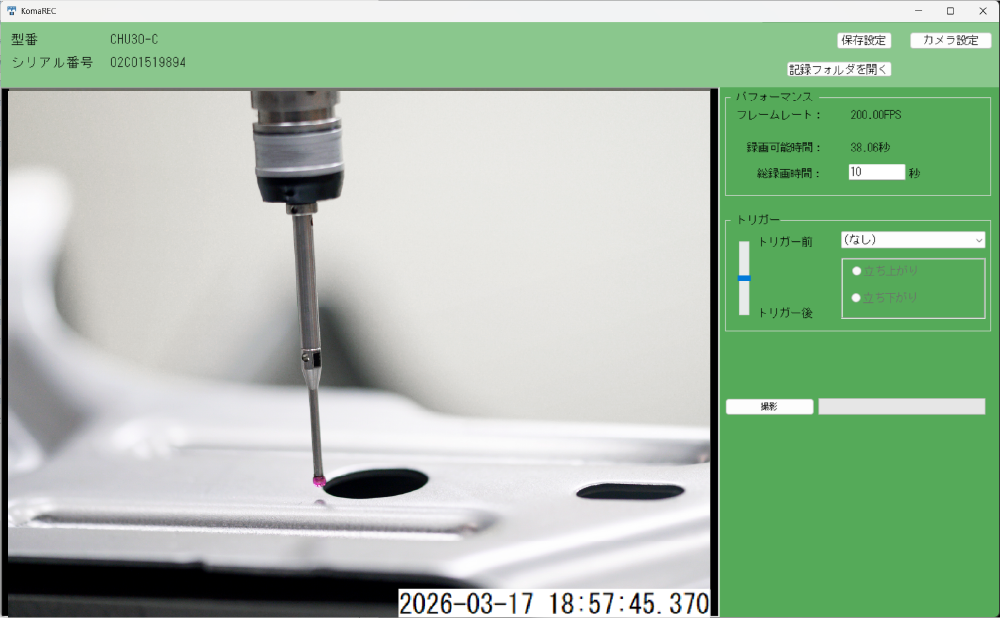The image size is (1000, 618).
Task: Click the progress bar beside 撮影
Action: point(901,407)
